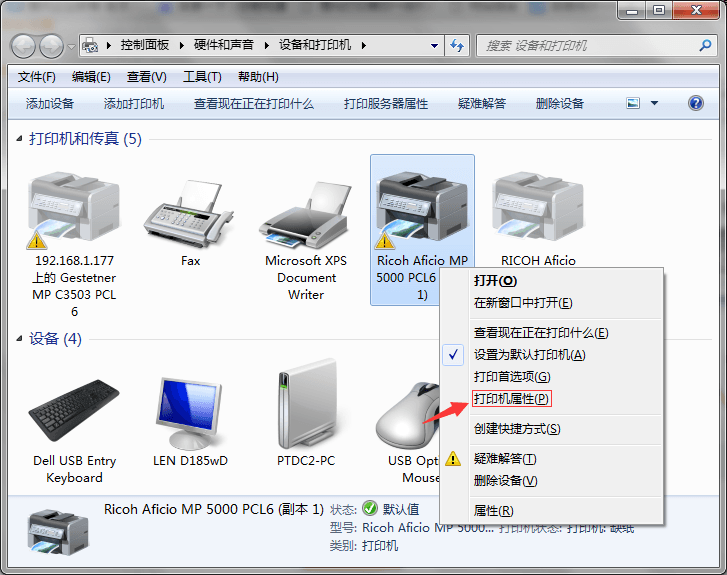The height and width of the screenshot is (575, 727).
Task: Select the Gestetner MP C3503 printer icon
Action: pos(74,212)
